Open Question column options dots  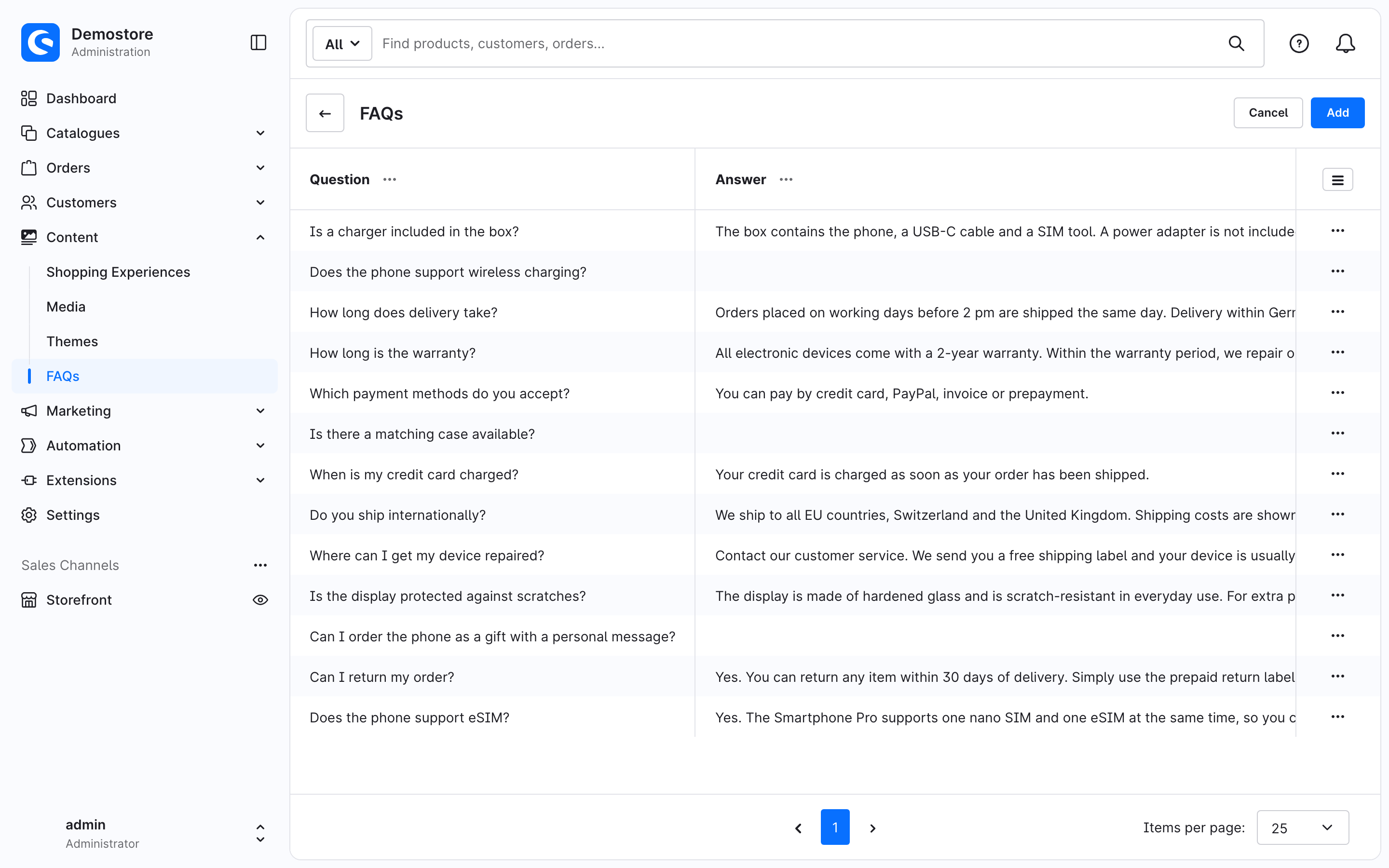[390, 180]
